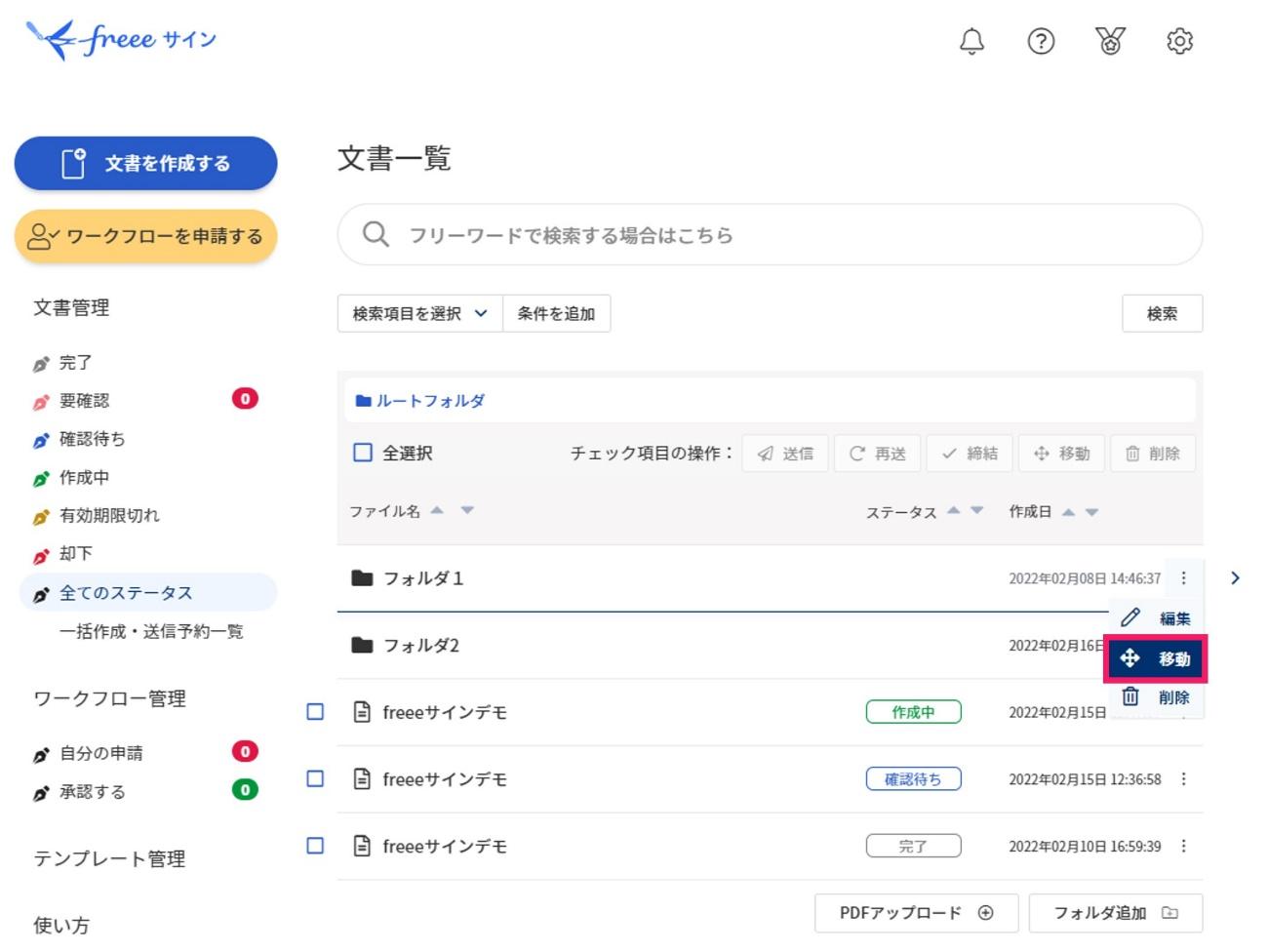Click document icon of 確認待ち freeeサインデモ row

362,779
